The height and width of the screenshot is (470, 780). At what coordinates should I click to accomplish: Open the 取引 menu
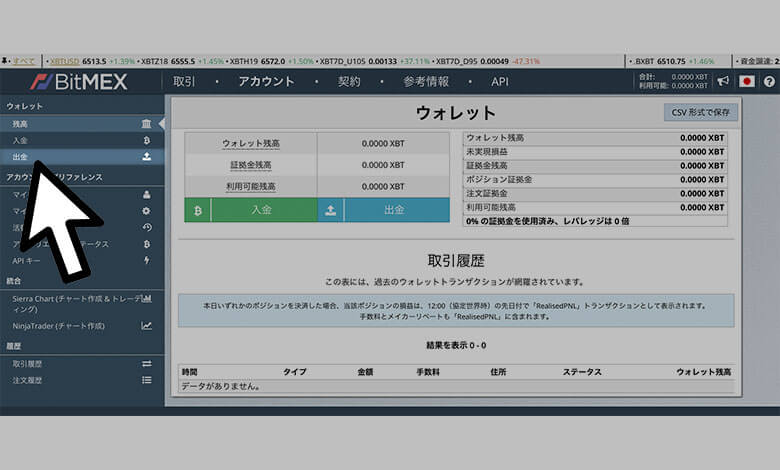pos(184,82)
